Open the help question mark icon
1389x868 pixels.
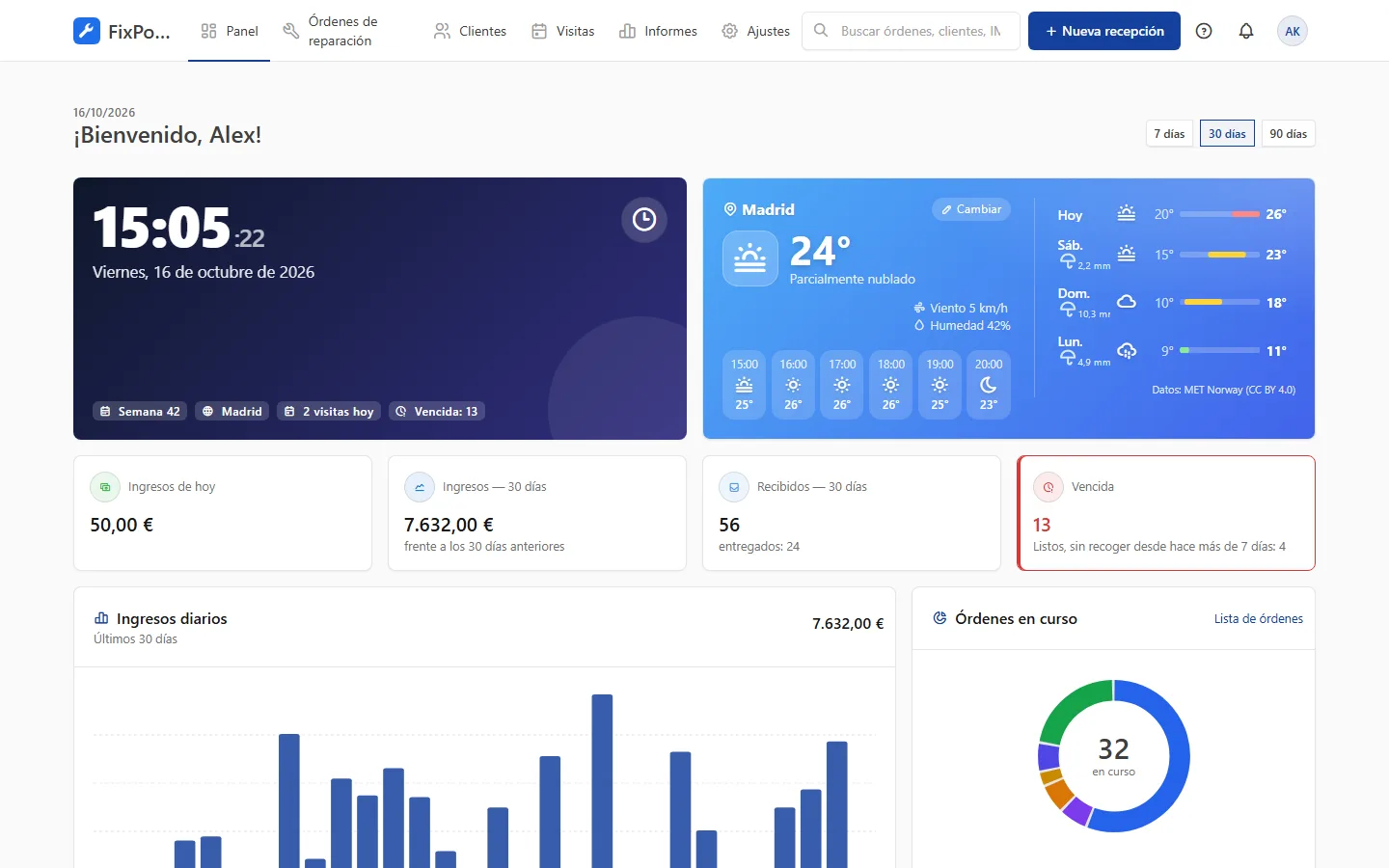(x=1204, y=31)
